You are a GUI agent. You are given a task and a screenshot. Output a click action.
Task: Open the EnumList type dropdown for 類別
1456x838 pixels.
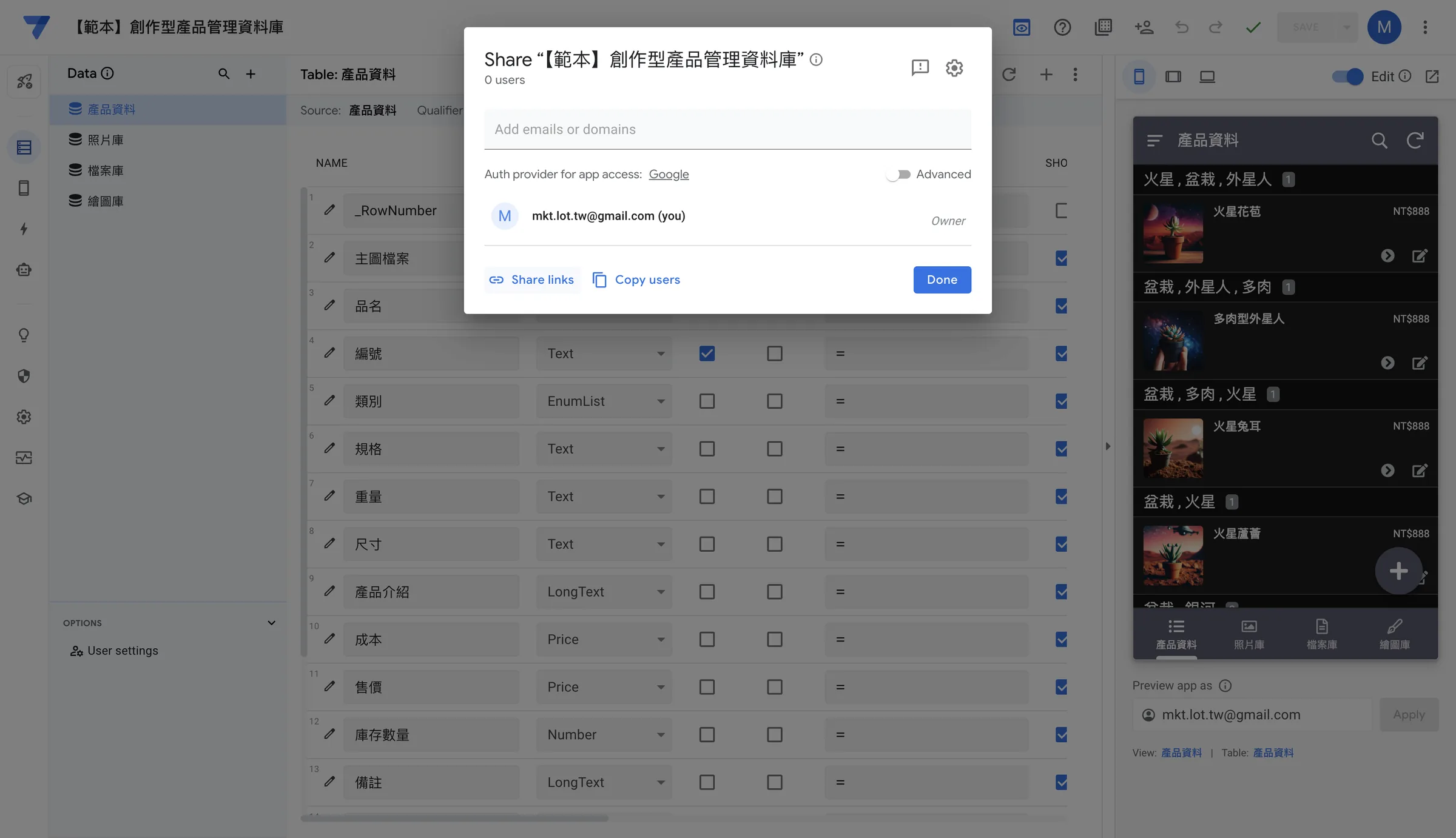tap(604, 401)
